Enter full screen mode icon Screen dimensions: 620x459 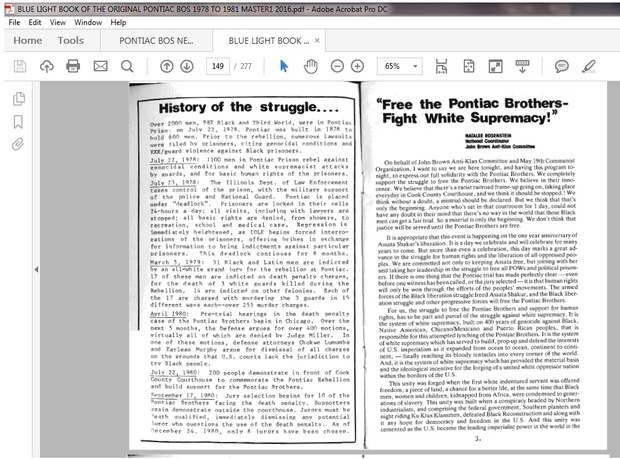point(495,66)
